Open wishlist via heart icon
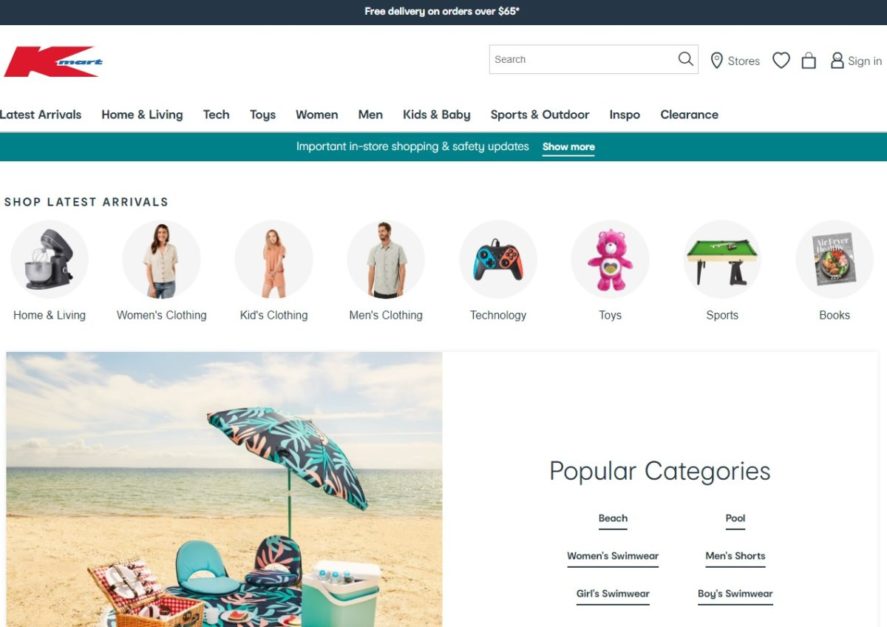Viewport: 887px width, 627px height. click(781, 60)
